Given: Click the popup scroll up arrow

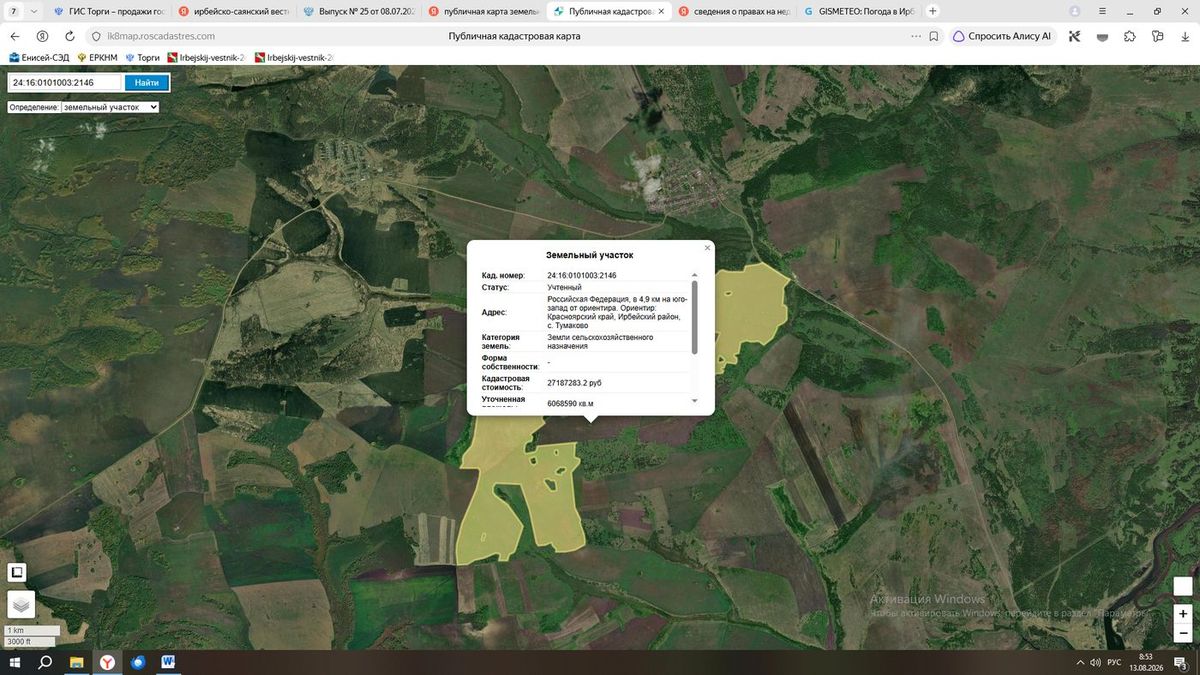Looking at the screenshot, I should (x=695, y=275).
